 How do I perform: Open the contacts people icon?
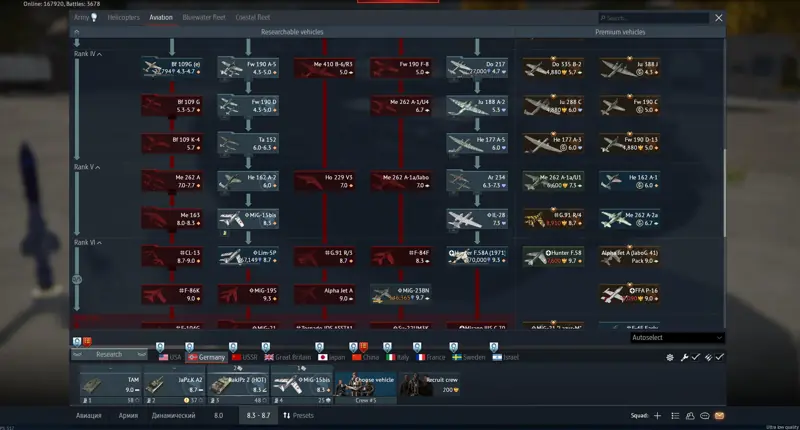tap(690, 416)
